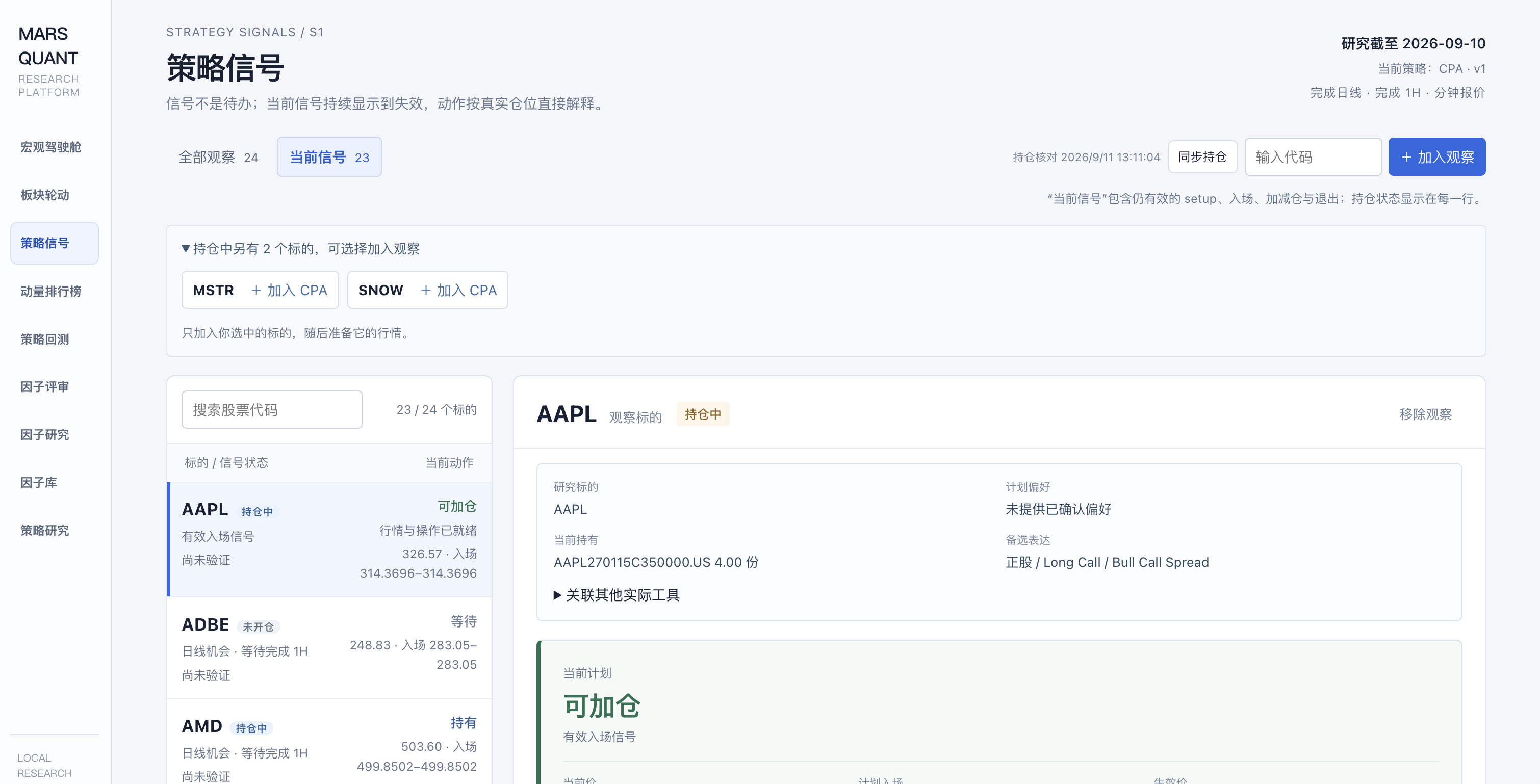Click the 23 / 24 个标的 count
Viewport: 1540px width, 784px height.
coord(437,410)
